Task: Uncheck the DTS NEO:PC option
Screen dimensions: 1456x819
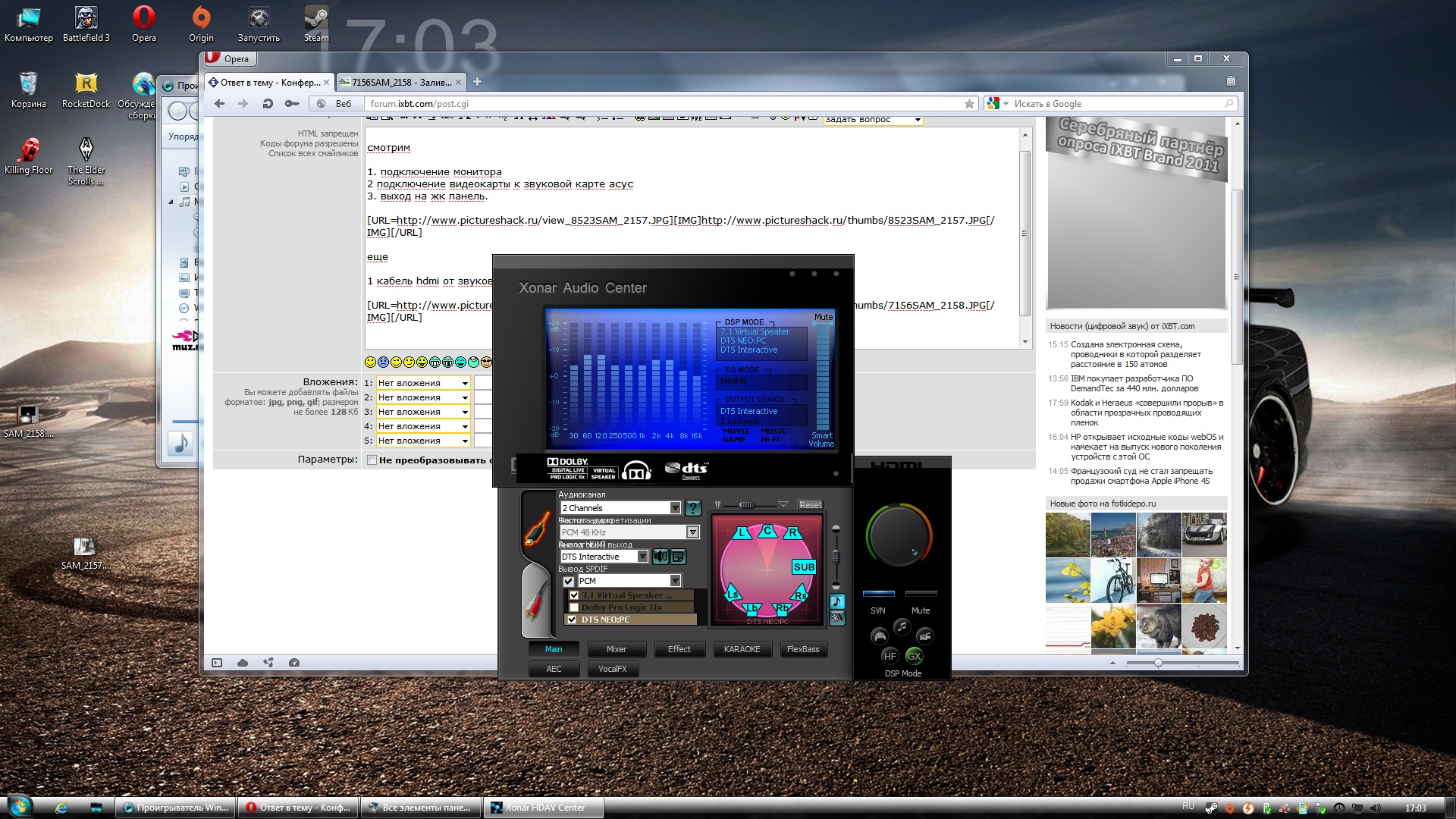Action: pyautogui.click(x=572, y=620)
